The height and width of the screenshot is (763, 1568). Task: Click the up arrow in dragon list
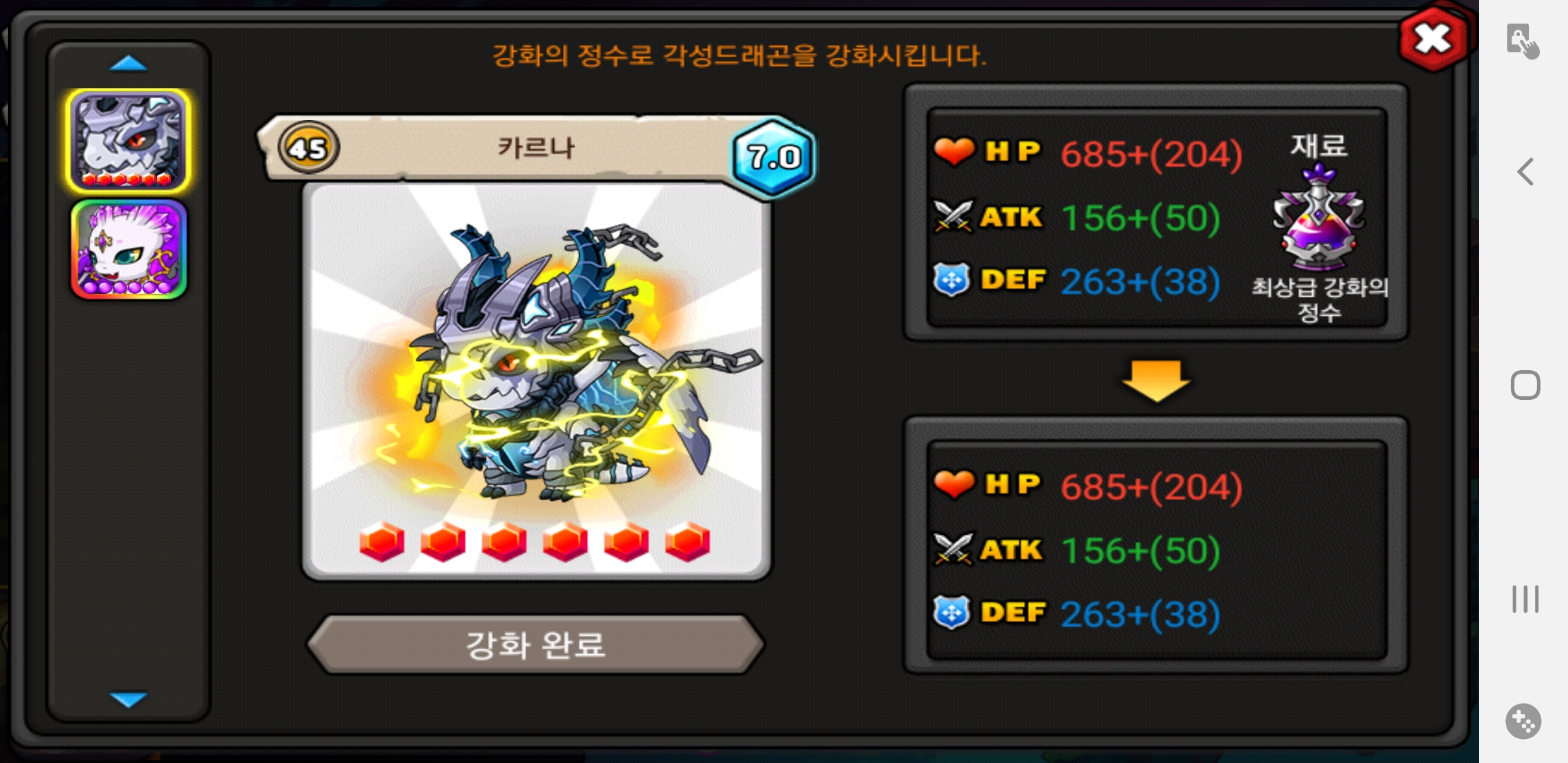click(x=129, y=64)
